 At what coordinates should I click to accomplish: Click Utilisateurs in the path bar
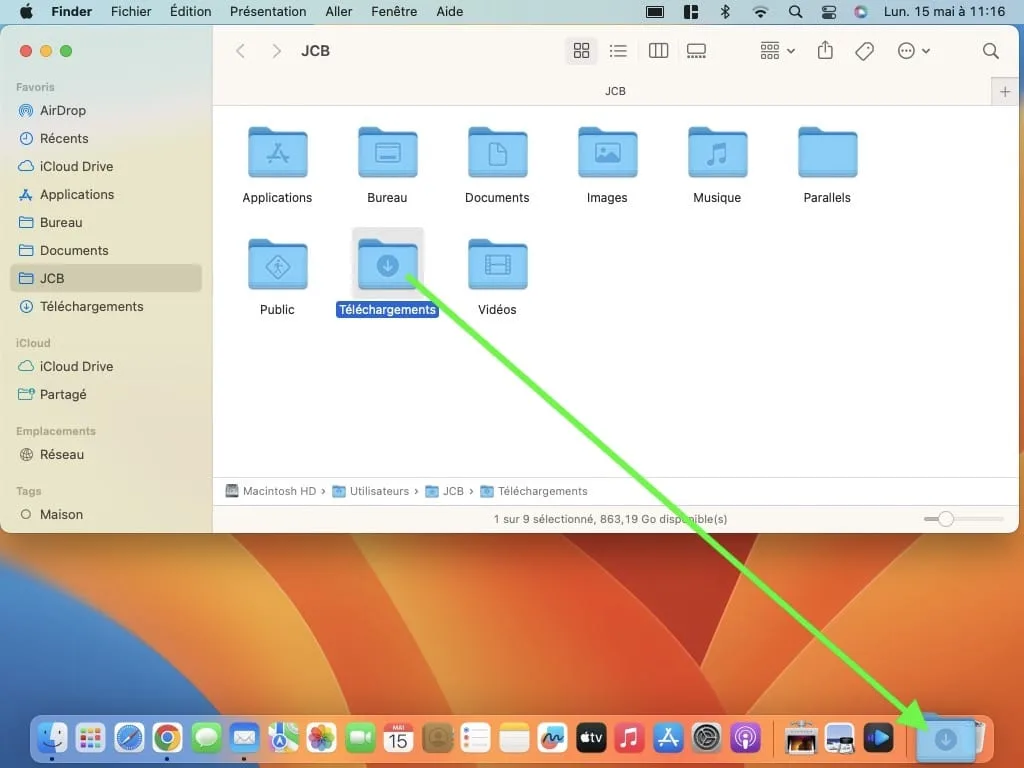point(371,491)
